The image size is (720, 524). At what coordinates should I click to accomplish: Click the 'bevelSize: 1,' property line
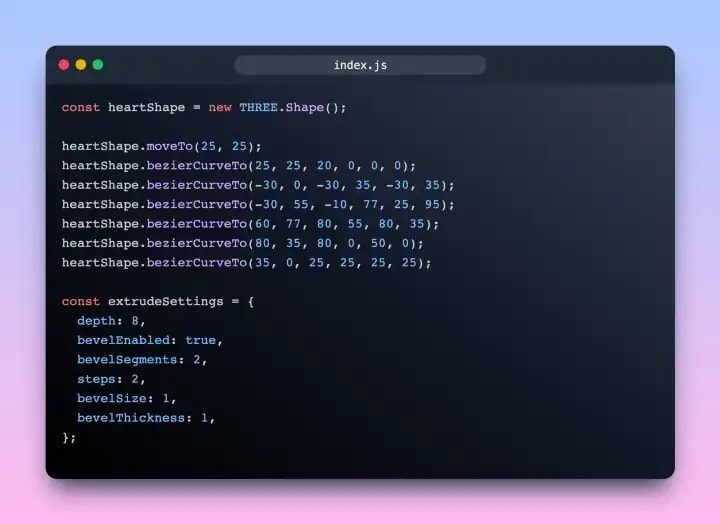pyautogui.click(x=127, y=398)
